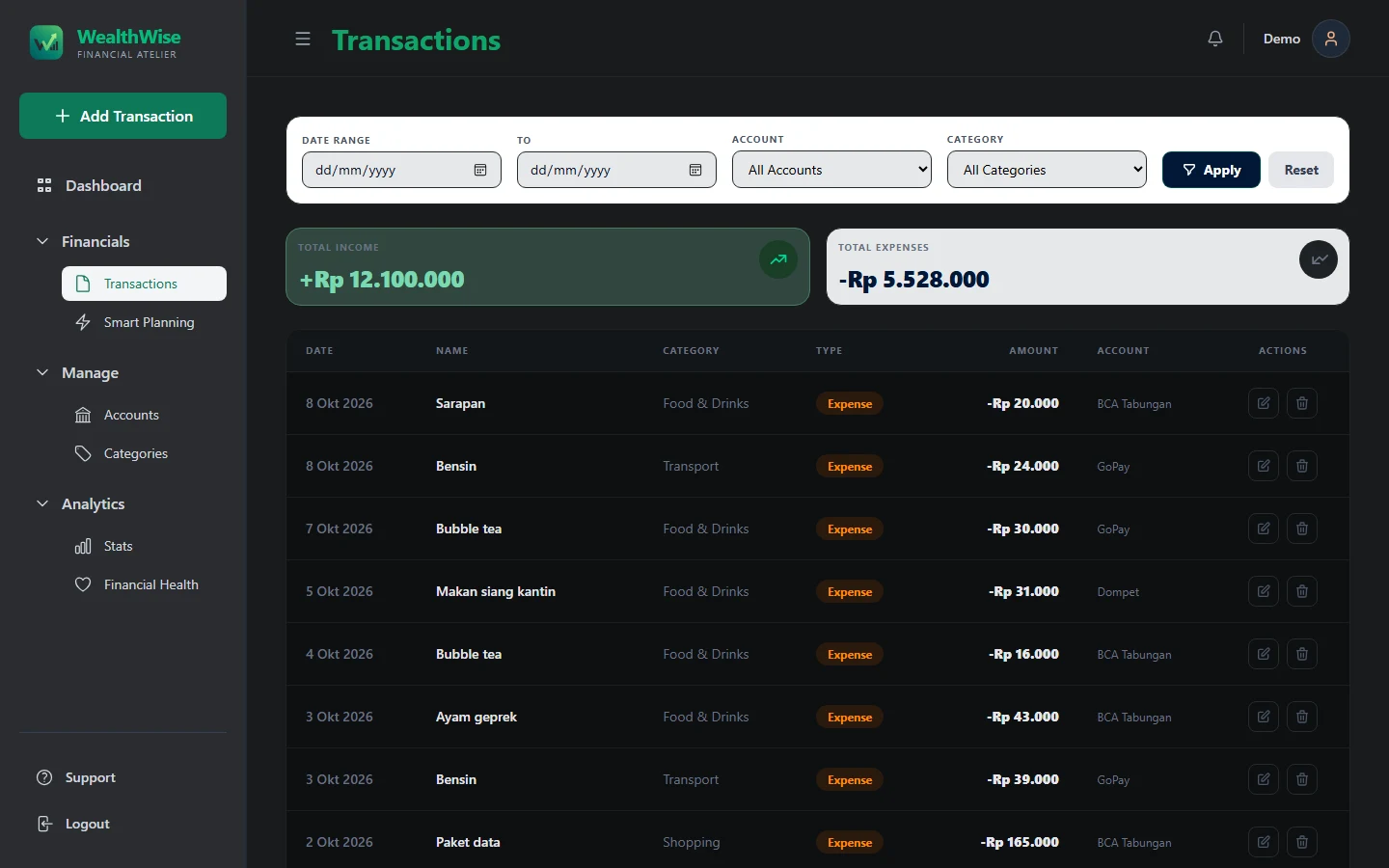Open Smart Planning page
Image resolution: width=1389 pixels, height=868 pixels.
144,322
